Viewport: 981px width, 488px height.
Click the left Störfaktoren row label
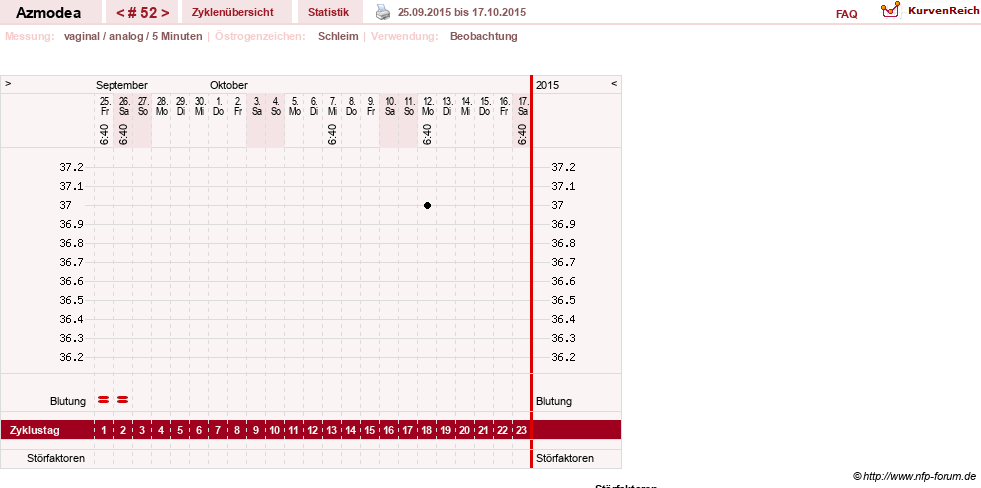(x=56, y=459)
